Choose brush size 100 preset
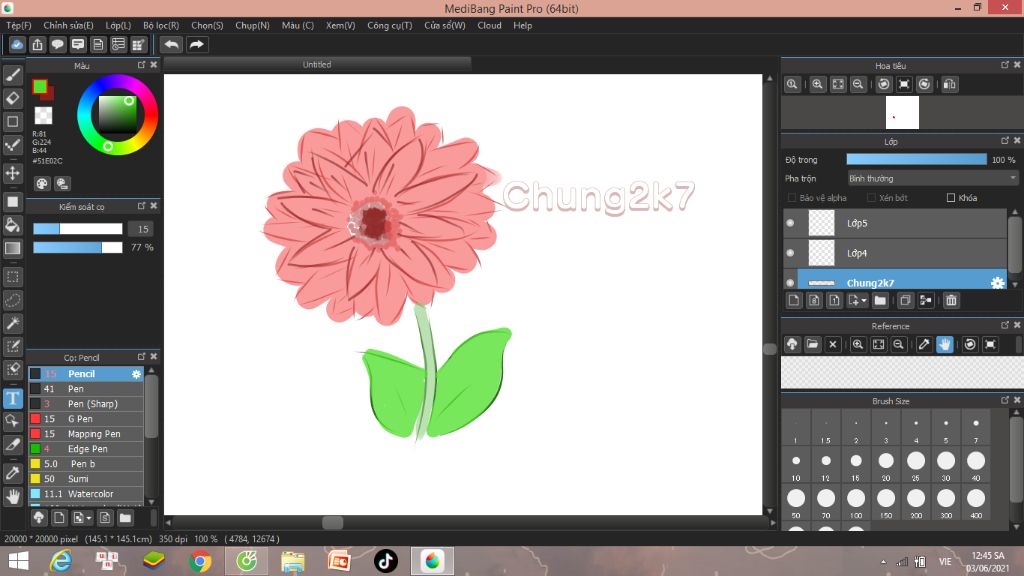Image resolution: width=1024 pixels, height=576 pixels. 856,502
